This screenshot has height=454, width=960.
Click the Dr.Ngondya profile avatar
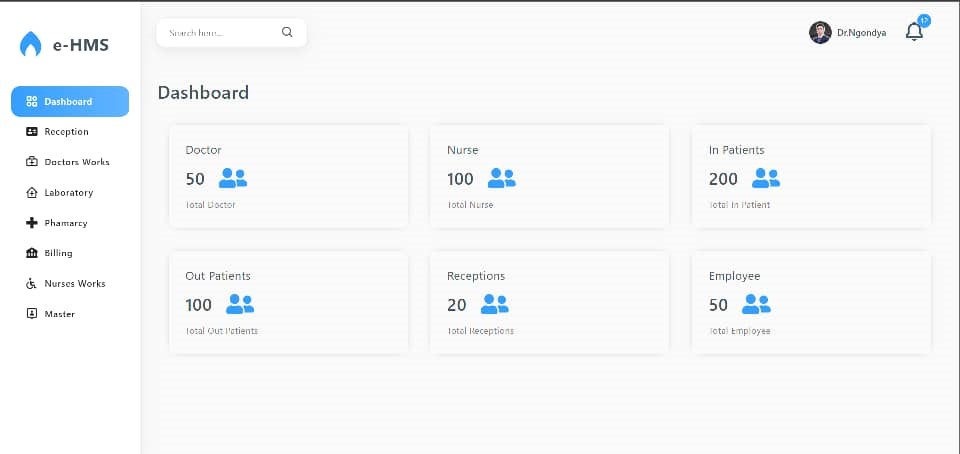point(820,33)
